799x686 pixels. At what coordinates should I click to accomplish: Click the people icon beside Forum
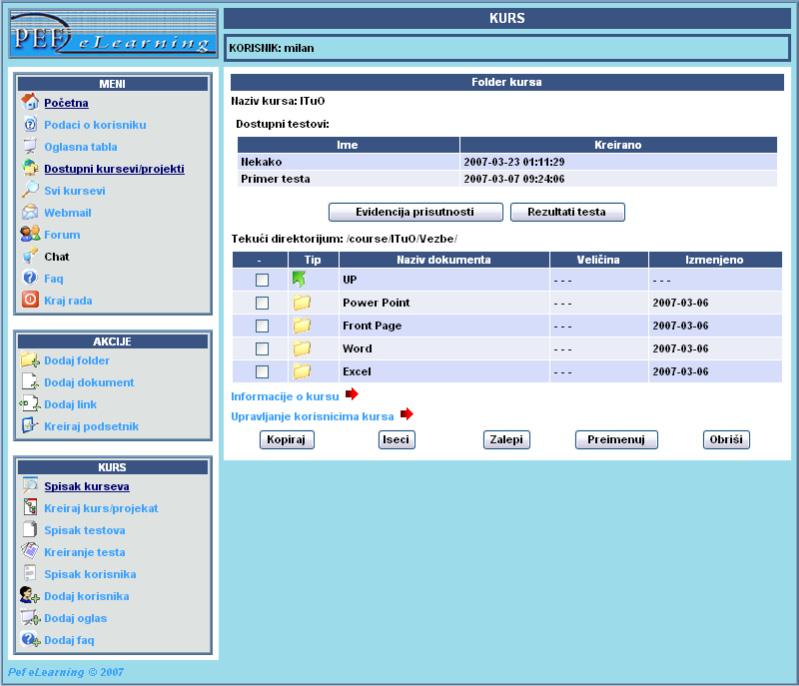coord(30,234)
